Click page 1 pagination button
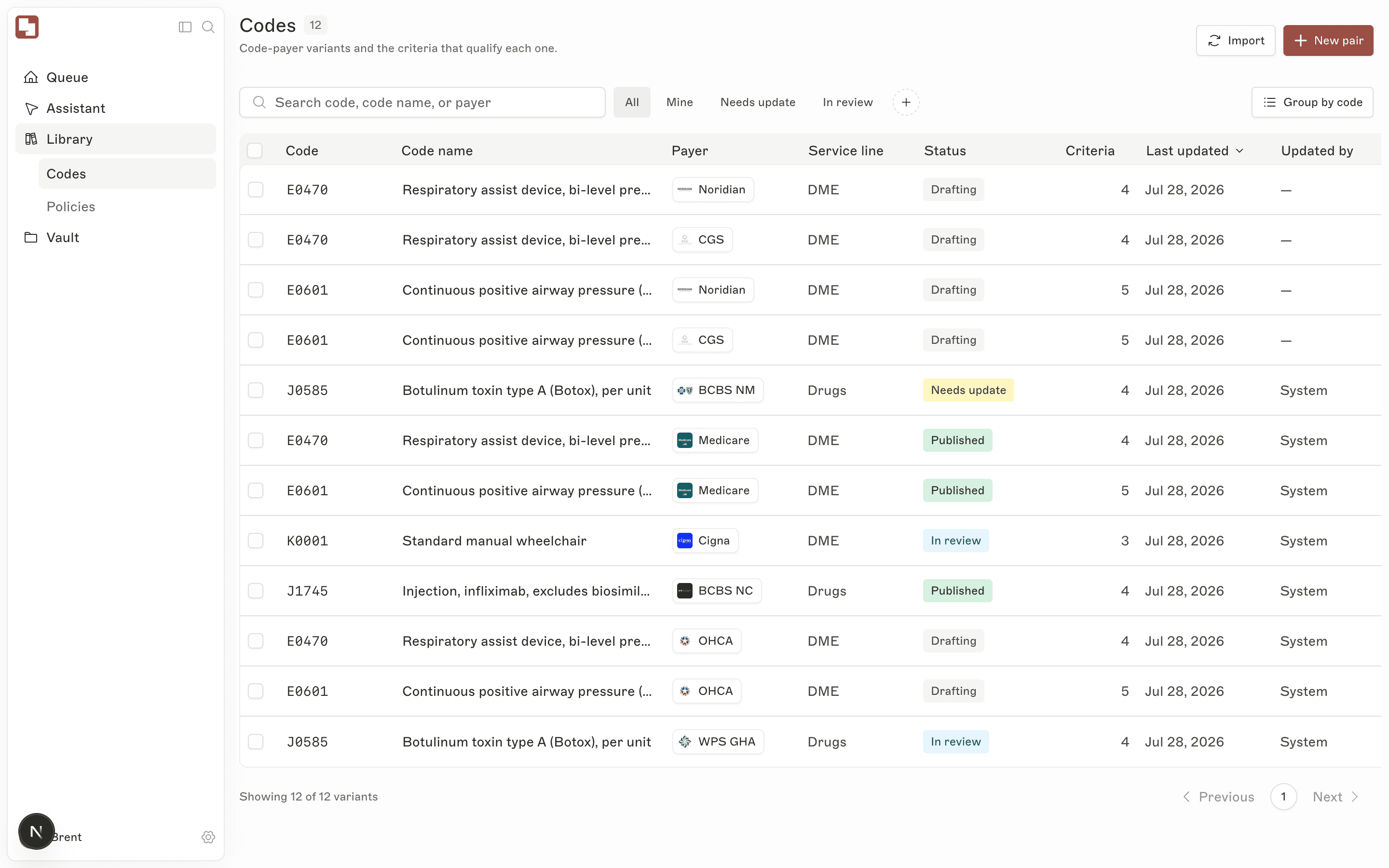 click(x=1283, y=797)
